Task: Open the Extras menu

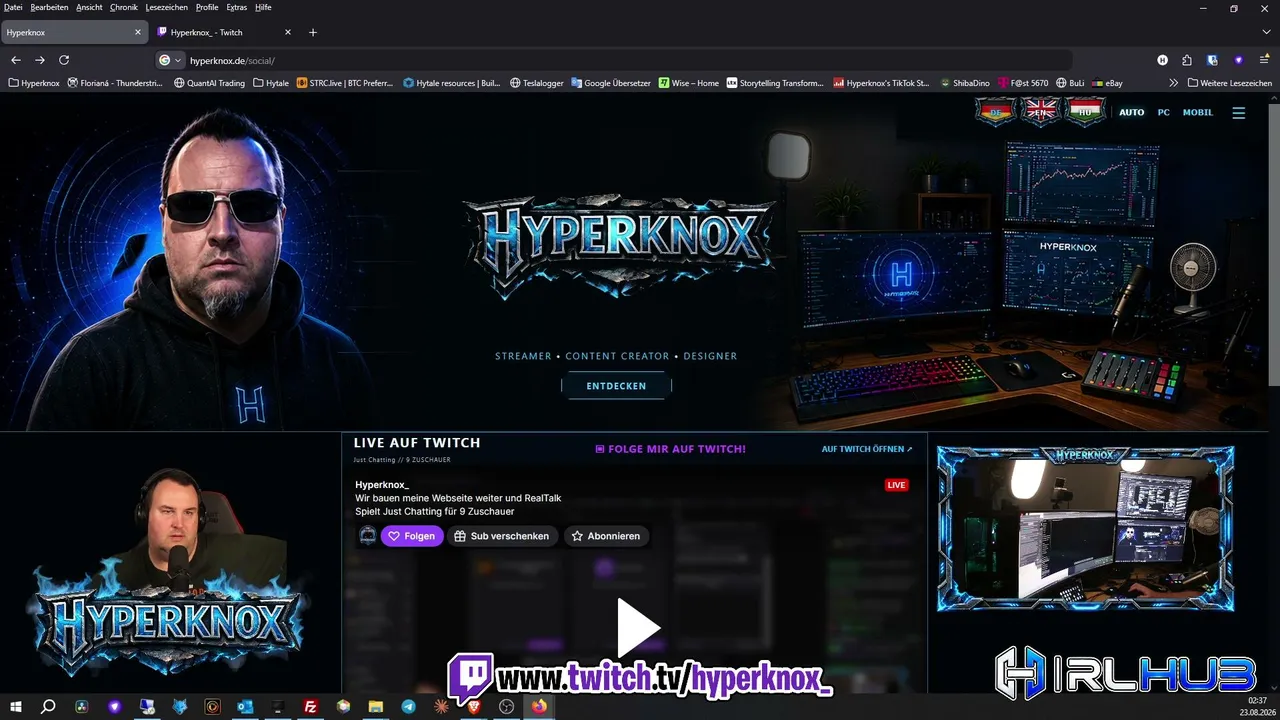Action: (236, 7)
